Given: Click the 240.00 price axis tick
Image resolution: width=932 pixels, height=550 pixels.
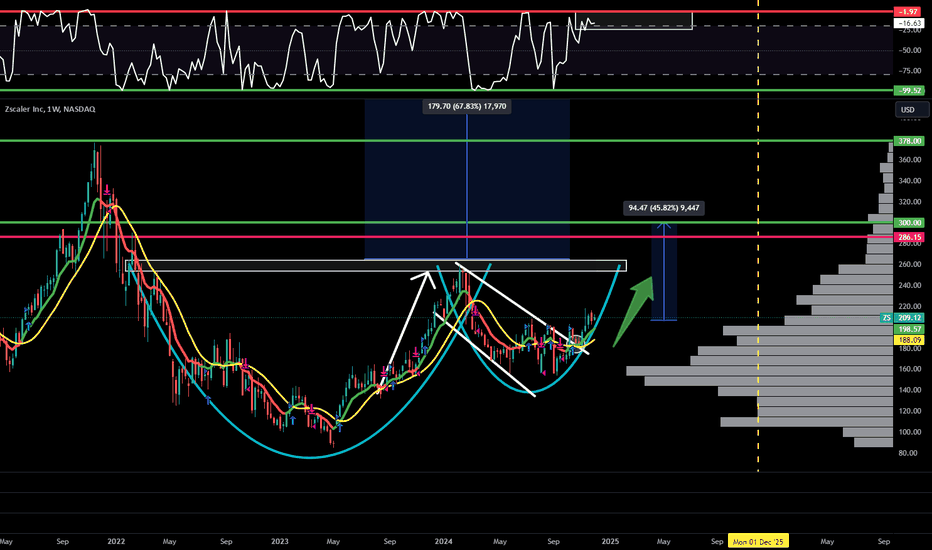Looking at the screenshot, I should (x=909, y=285).
